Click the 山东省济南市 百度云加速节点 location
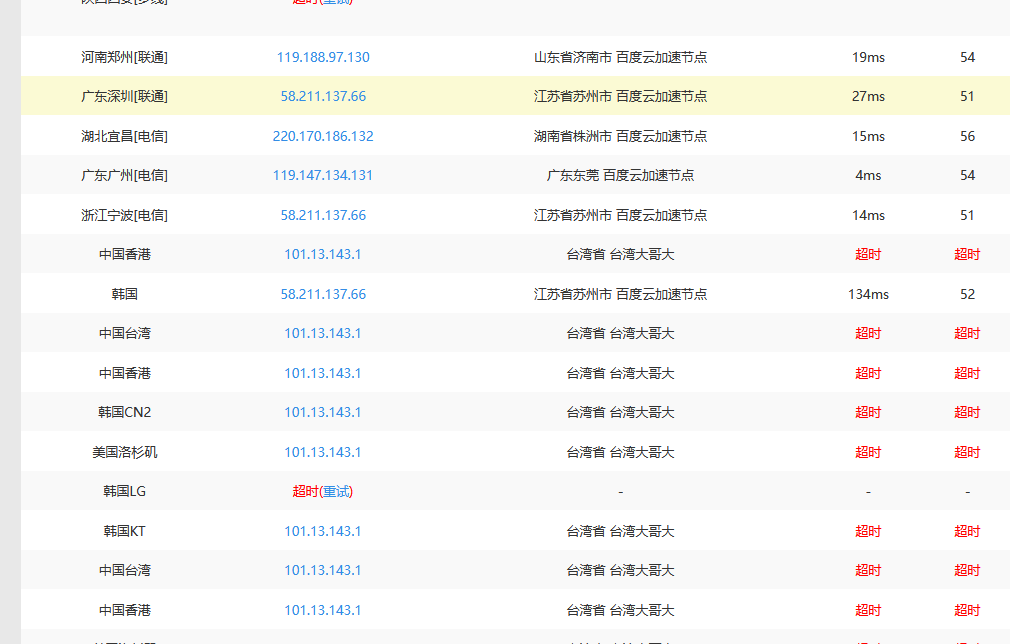The image size is (1010, 644). (x=620, y=57)
